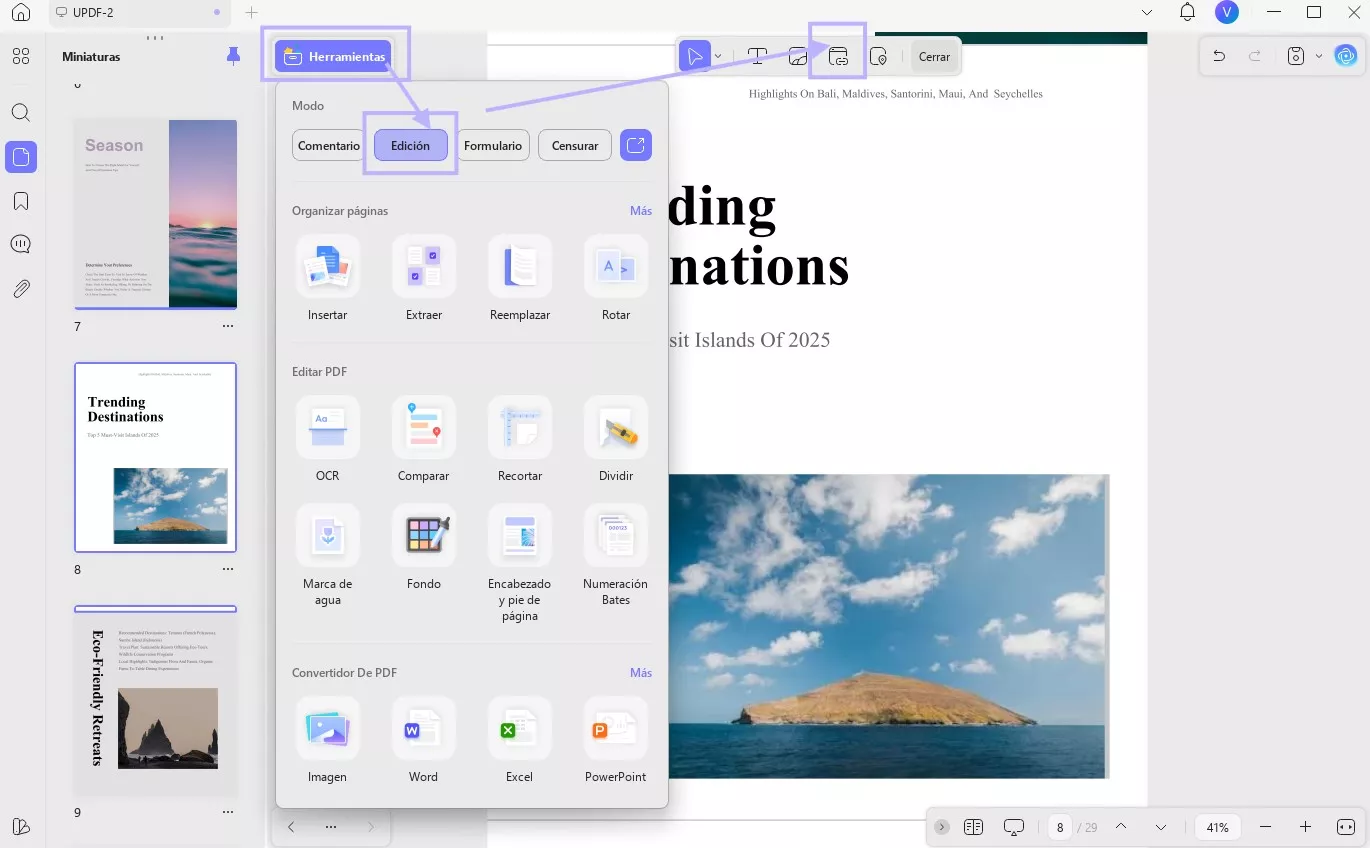1370x848 pixels.
Task: Launch the OCR tool
Action: [x=328, y=439]
